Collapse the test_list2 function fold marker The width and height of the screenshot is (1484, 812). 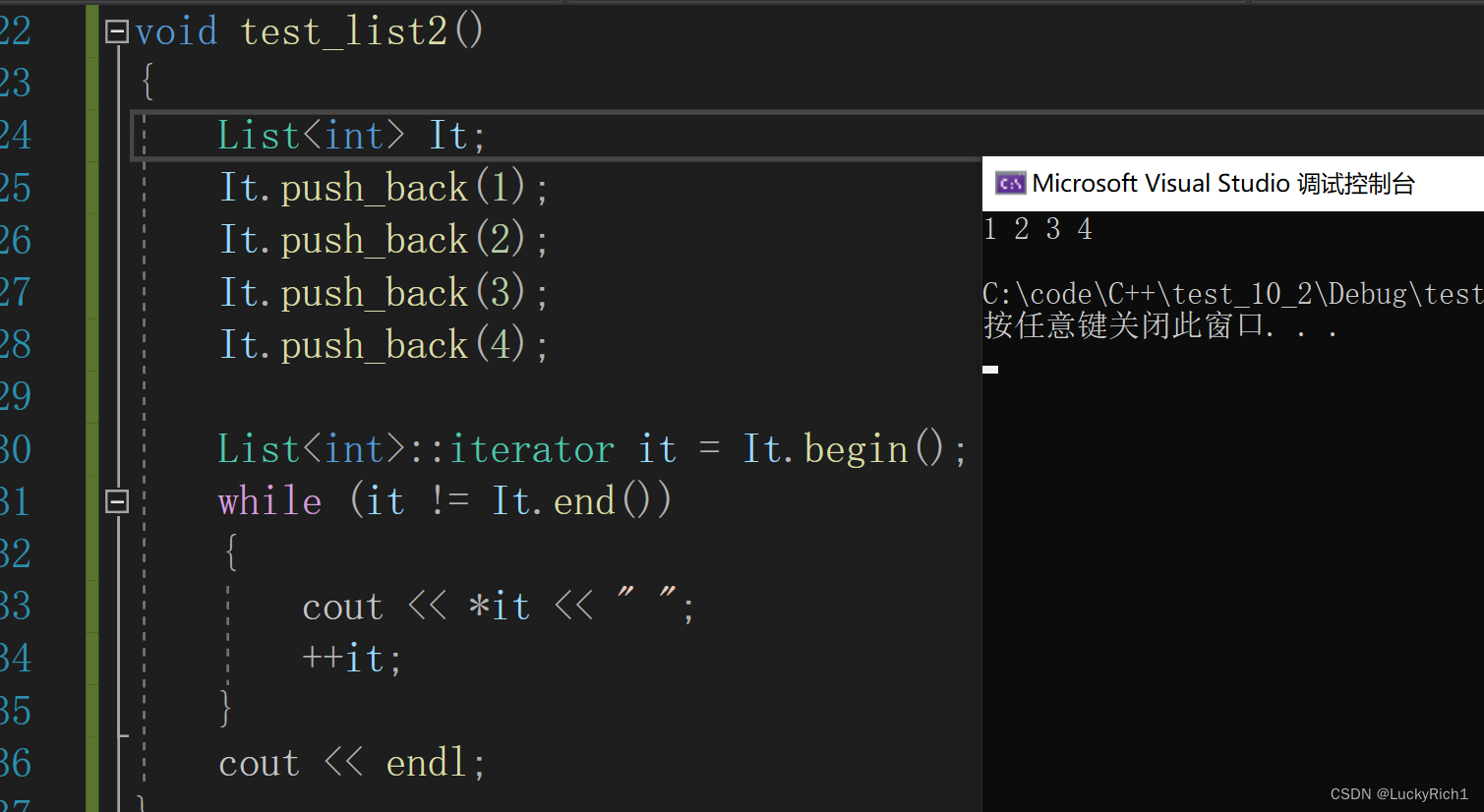[x=117, y=32]
